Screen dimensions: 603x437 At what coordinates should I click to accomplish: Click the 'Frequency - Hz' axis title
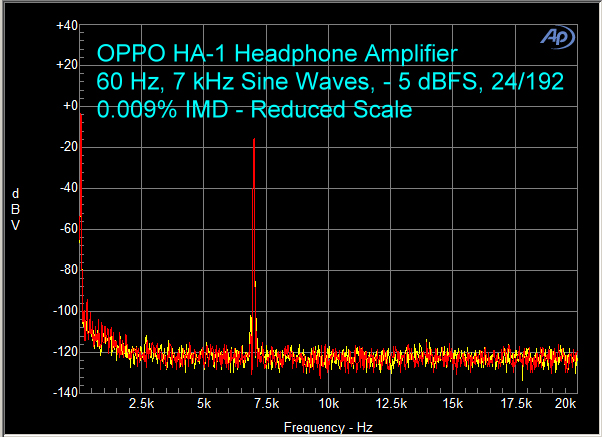coord(328,427)
